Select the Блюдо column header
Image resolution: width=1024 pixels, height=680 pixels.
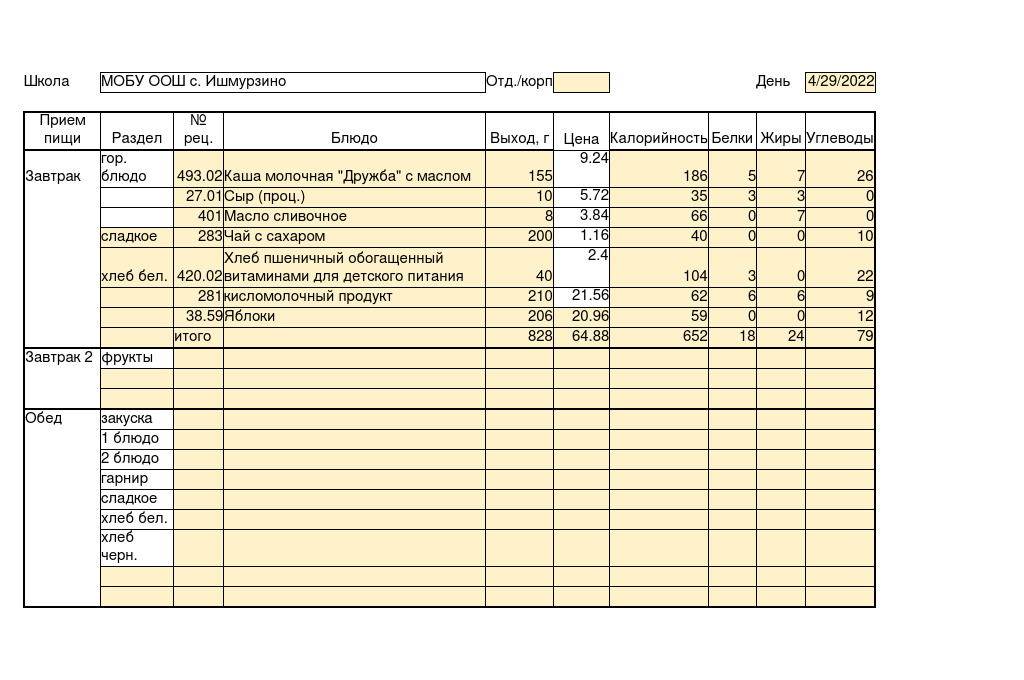click(x=354, y=138)
